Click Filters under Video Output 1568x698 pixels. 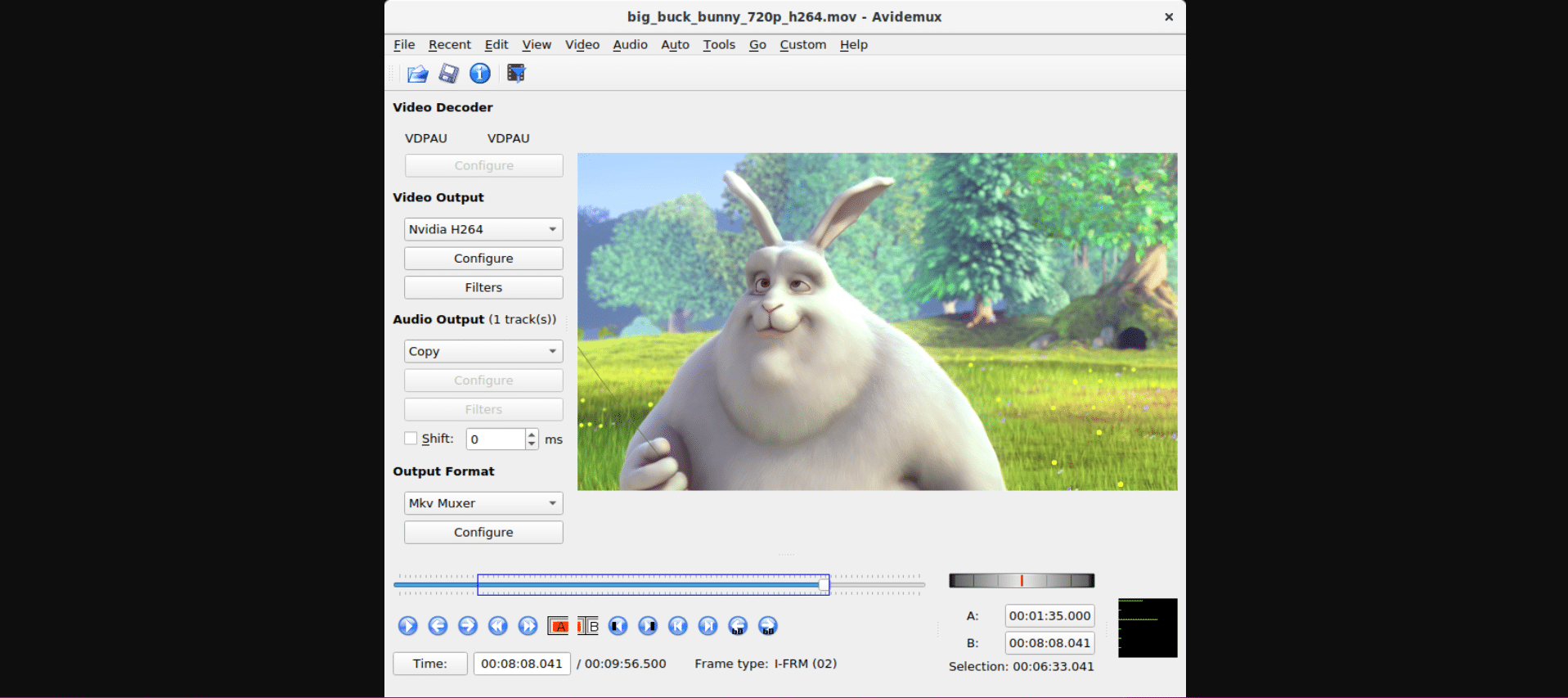coord(483,288)
